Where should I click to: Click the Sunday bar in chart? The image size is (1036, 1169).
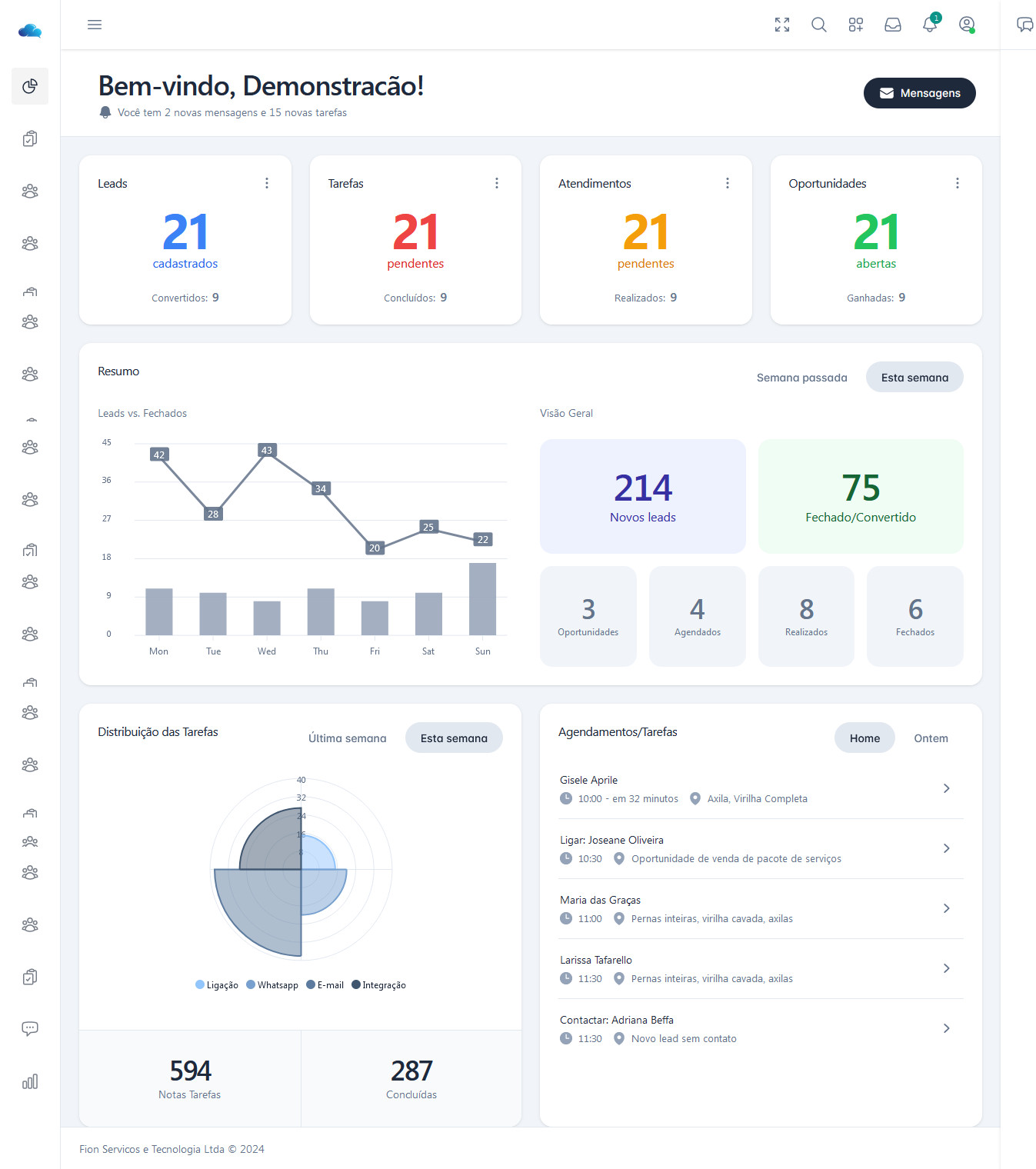[x=482, y=599]
